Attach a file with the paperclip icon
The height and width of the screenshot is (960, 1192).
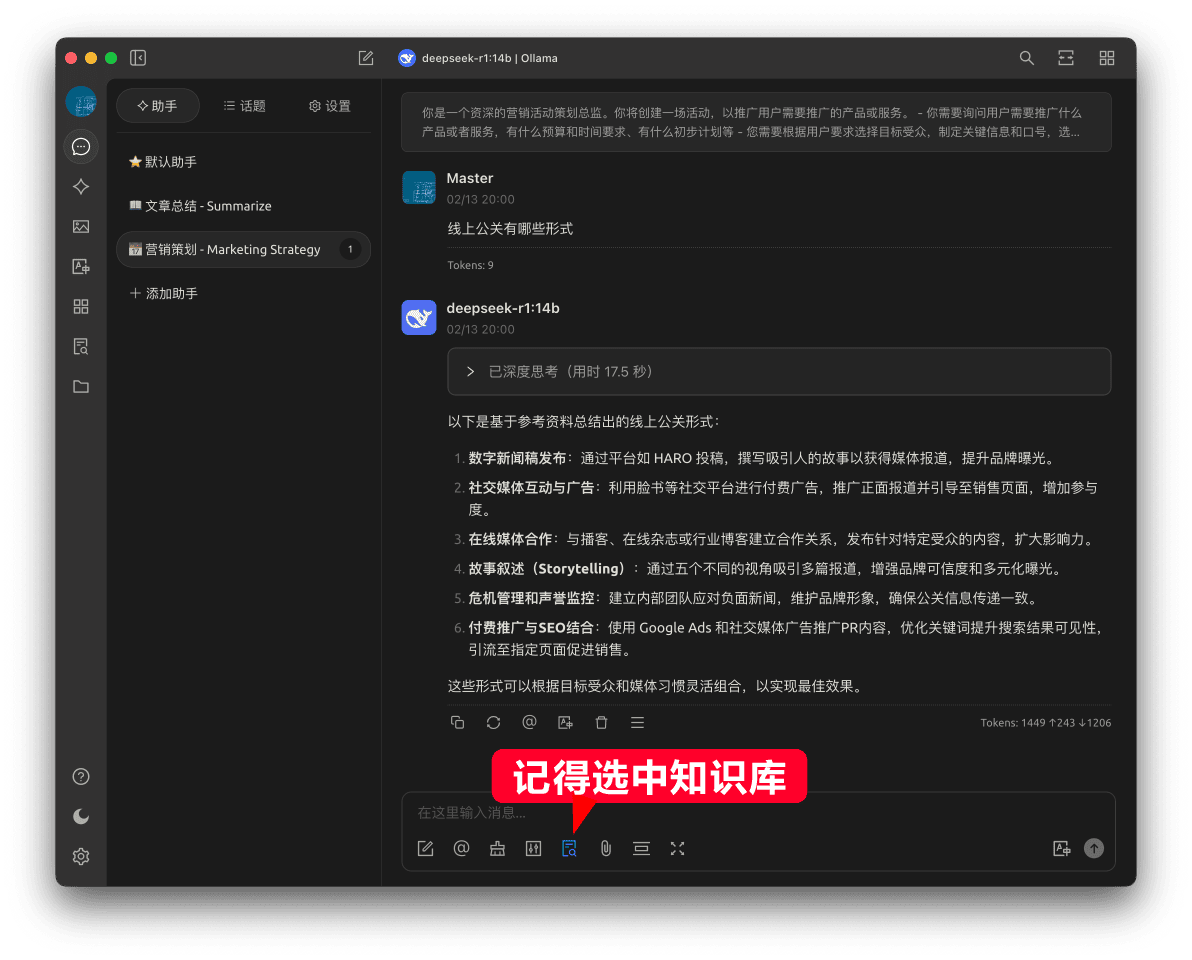click(605, 848)
